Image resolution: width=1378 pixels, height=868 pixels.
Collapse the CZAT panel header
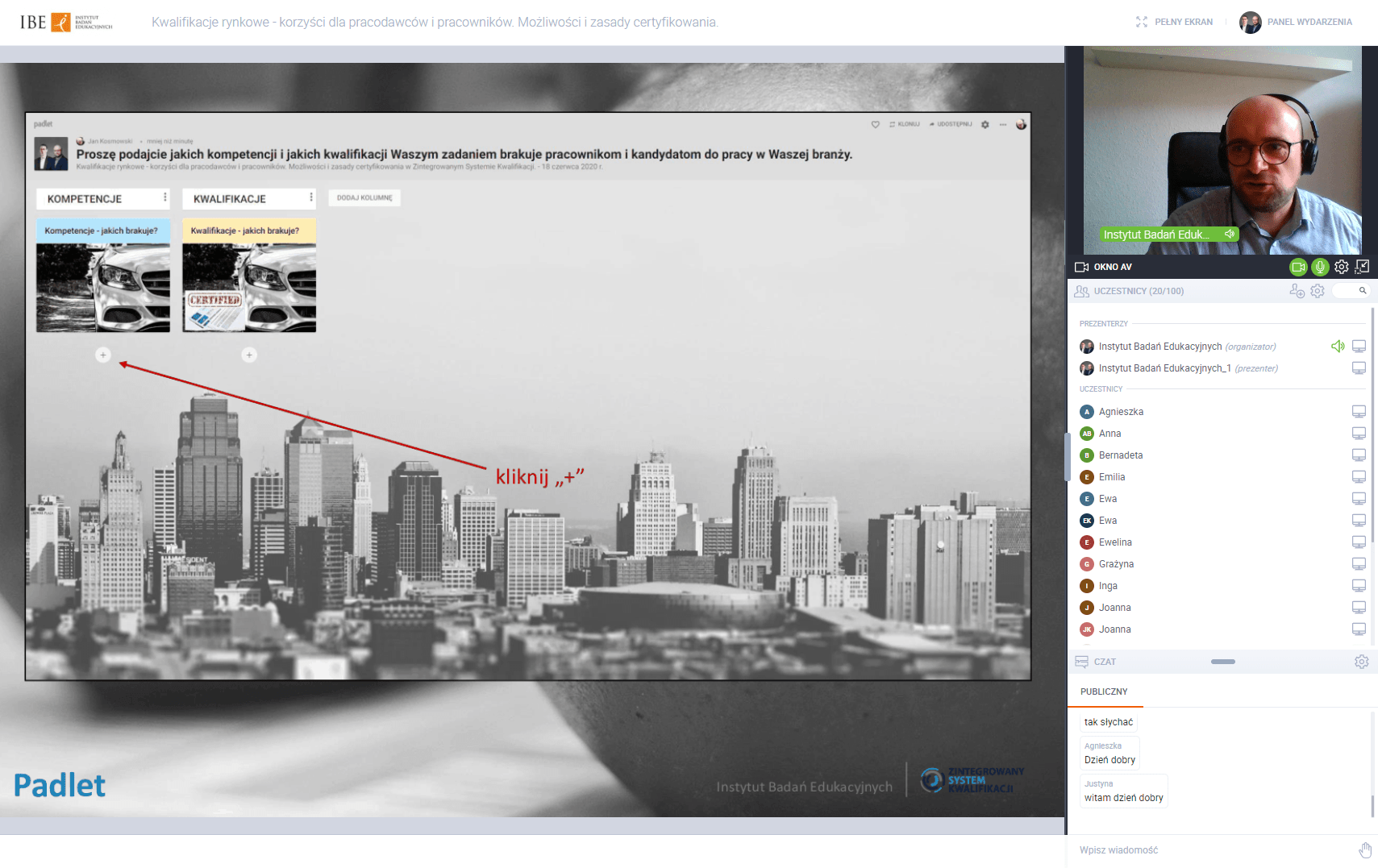click(x=1104, y=662)
